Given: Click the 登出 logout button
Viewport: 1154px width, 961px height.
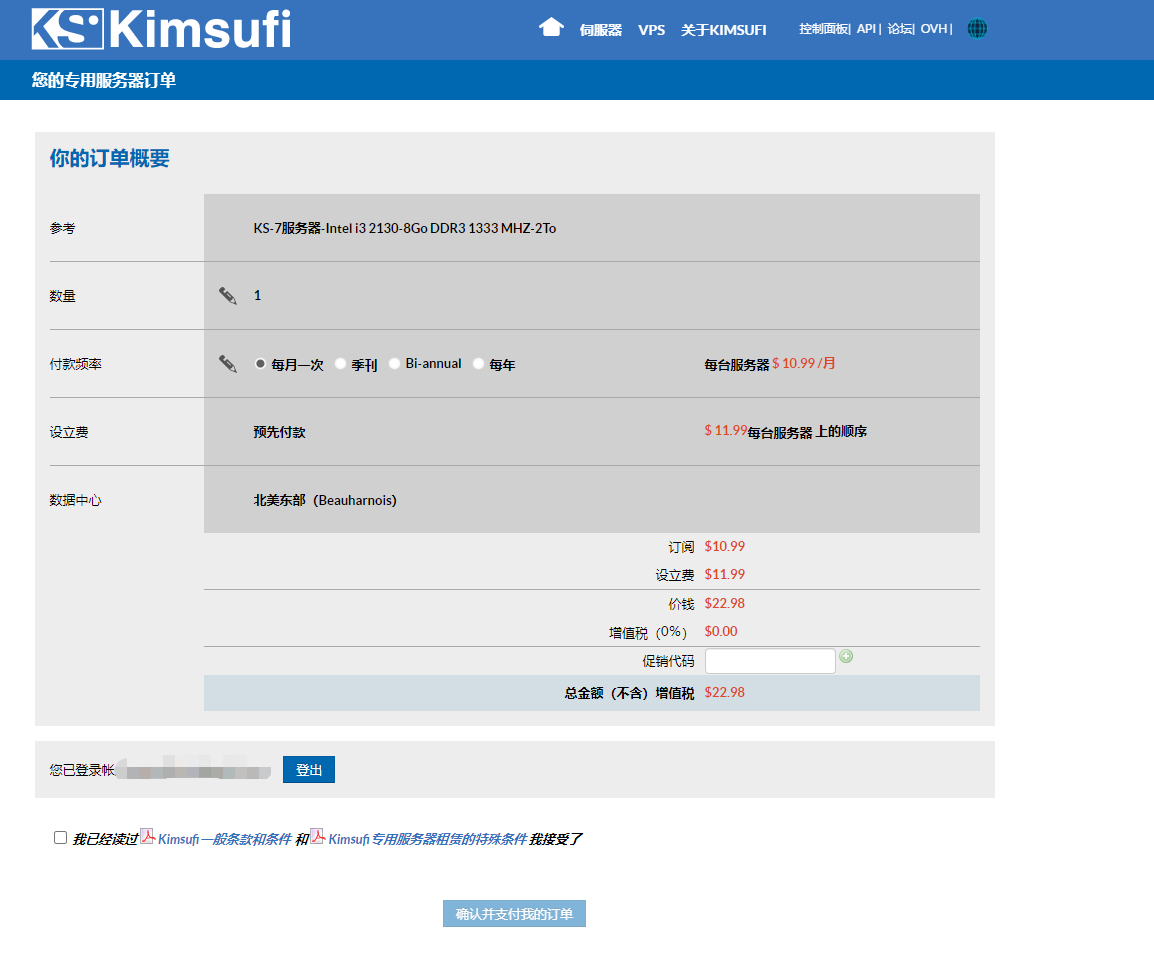Looking at the screenshot, I should (x=309, y=770).
